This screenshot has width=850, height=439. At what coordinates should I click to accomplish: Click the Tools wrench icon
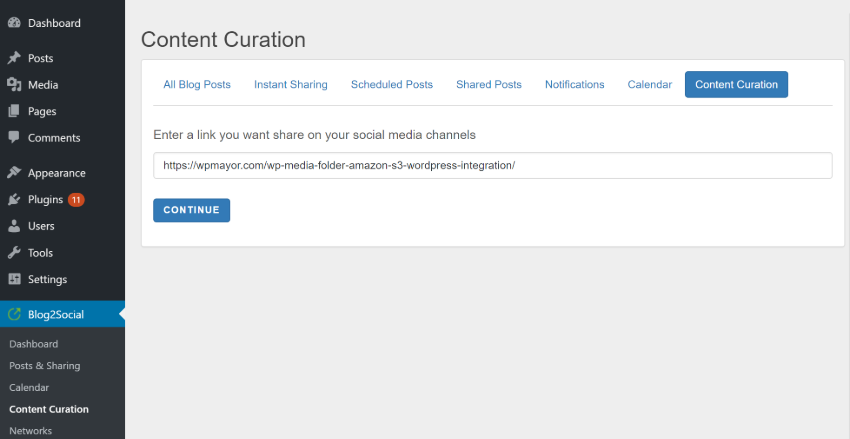[14, 253]
